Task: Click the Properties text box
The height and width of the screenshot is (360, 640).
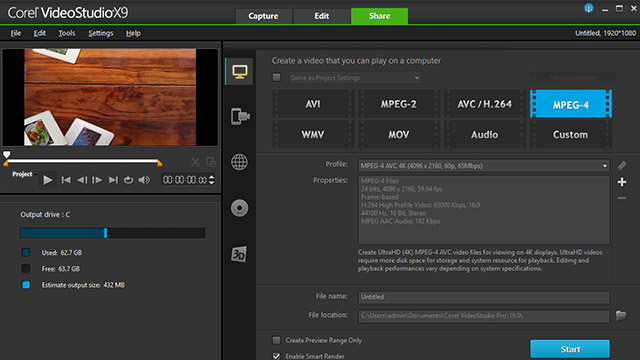Action: point(484,210)
